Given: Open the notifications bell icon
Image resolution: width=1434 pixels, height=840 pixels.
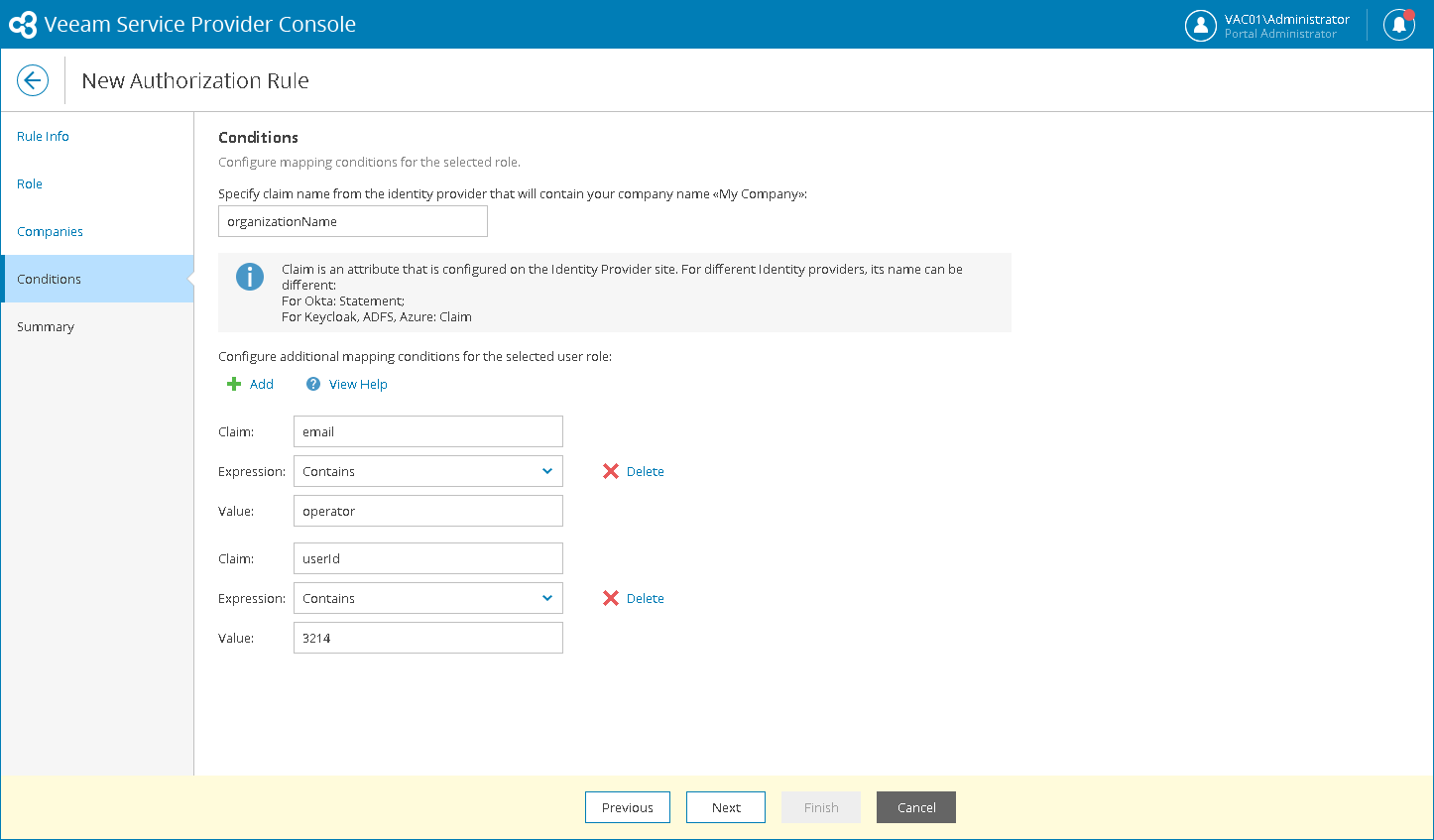Looking at the screenshot, I should [1398, 25].
